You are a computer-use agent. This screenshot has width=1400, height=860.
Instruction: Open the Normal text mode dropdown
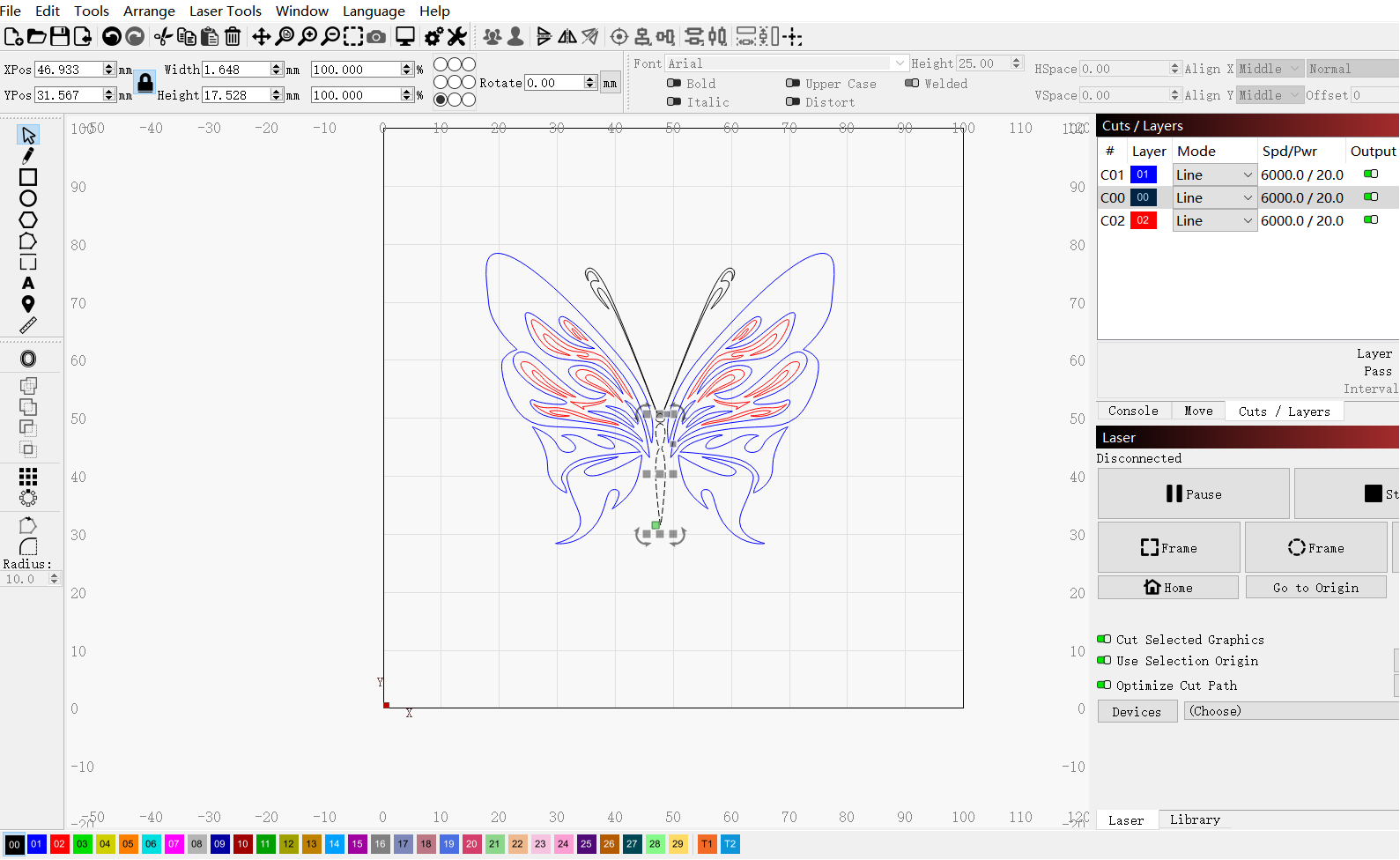1352,69
